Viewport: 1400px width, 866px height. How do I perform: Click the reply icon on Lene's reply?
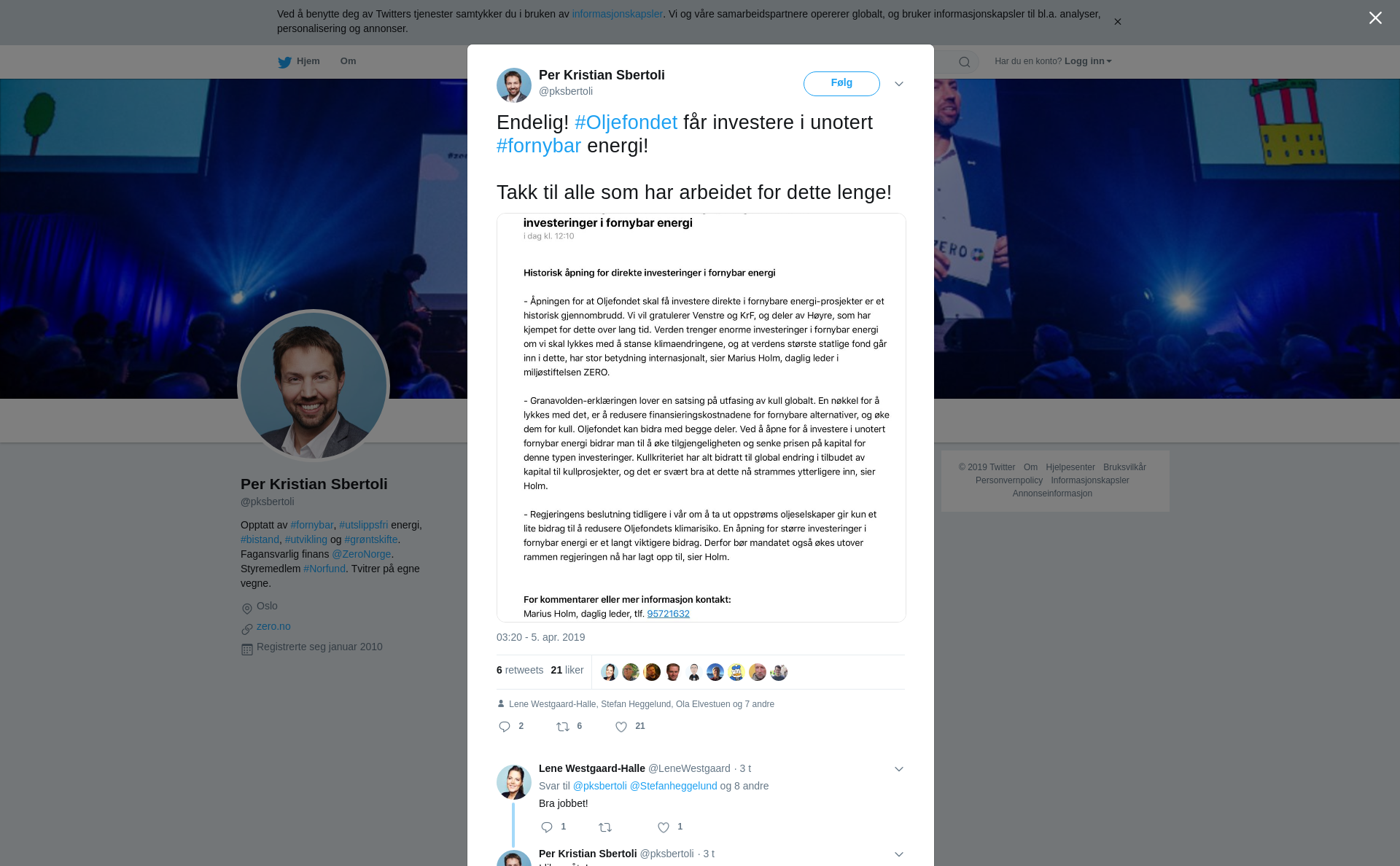(x=547, y=827)
